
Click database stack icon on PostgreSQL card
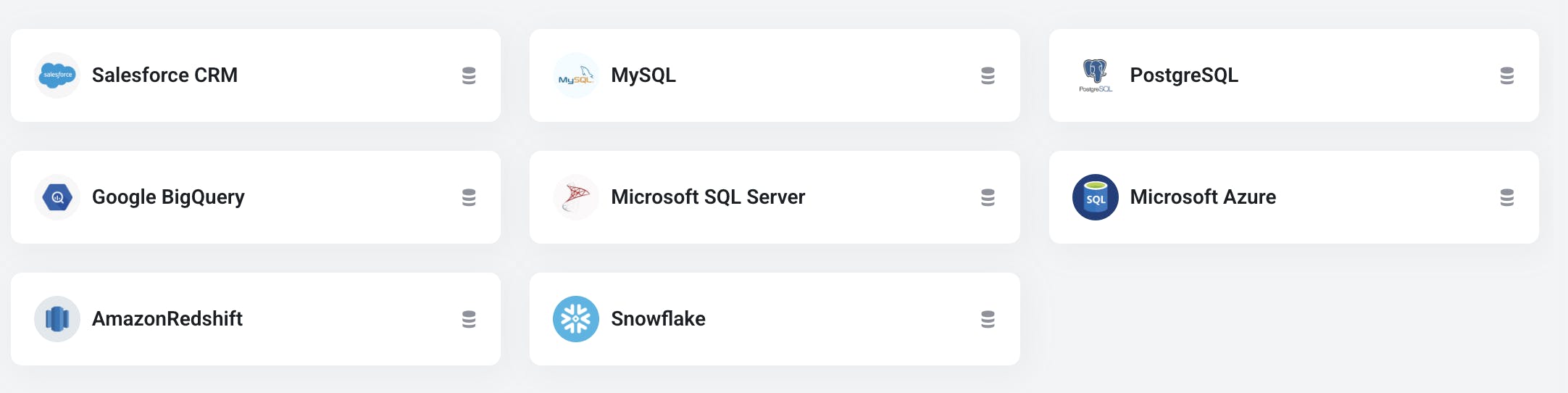[1506, 75]
